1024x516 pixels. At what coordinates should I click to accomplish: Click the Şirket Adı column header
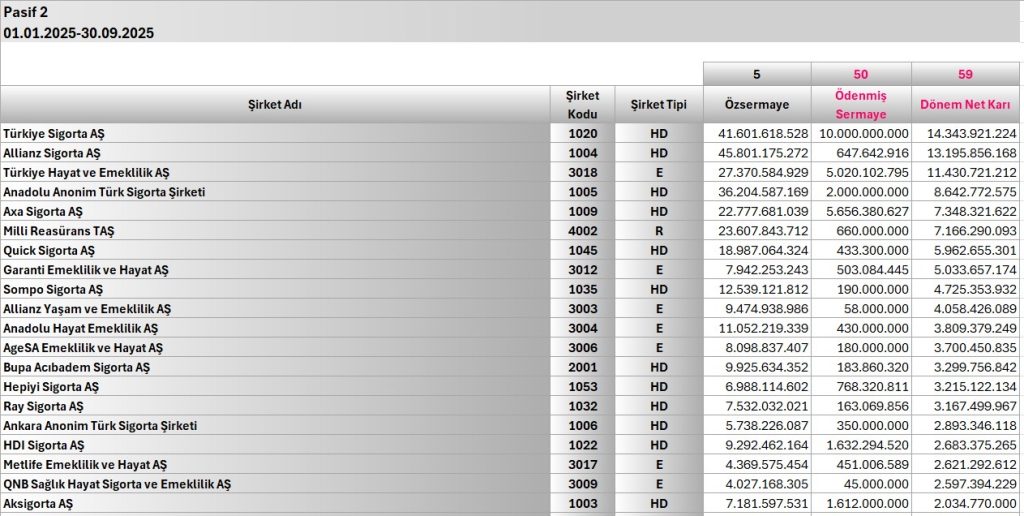pyautogui.click(x=274, y=104)
